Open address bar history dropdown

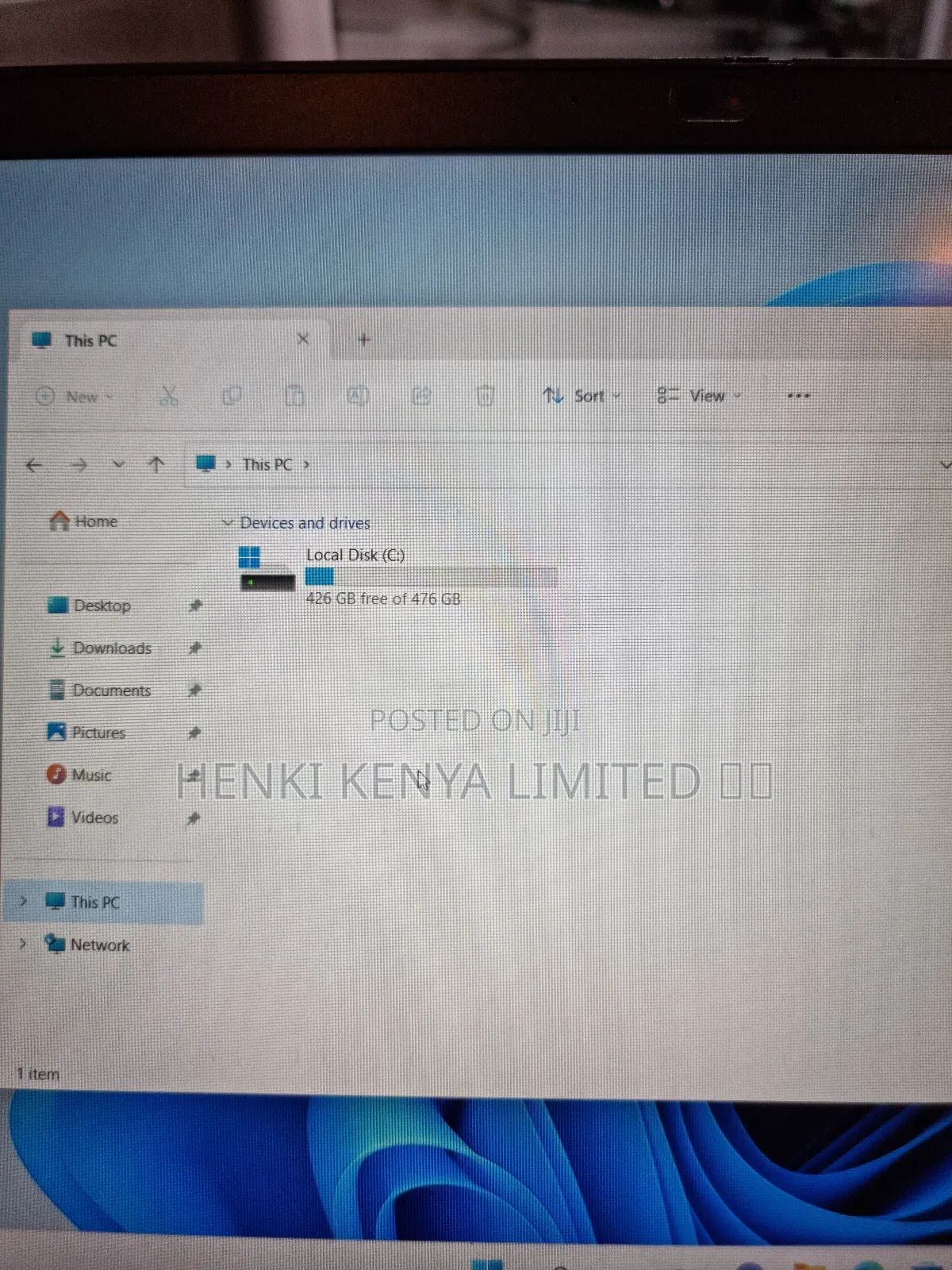pos(944,464)
